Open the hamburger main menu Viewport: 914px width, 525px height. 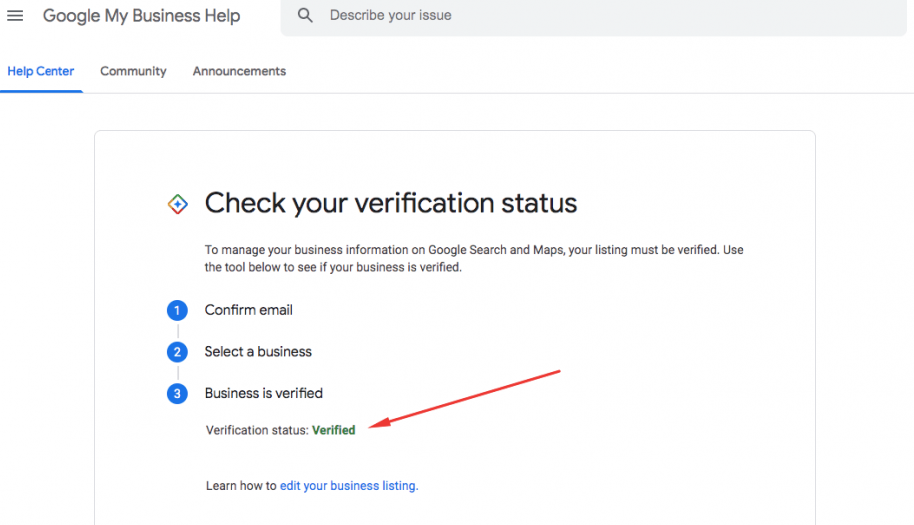pyautogui.click(x=15, y=16)
